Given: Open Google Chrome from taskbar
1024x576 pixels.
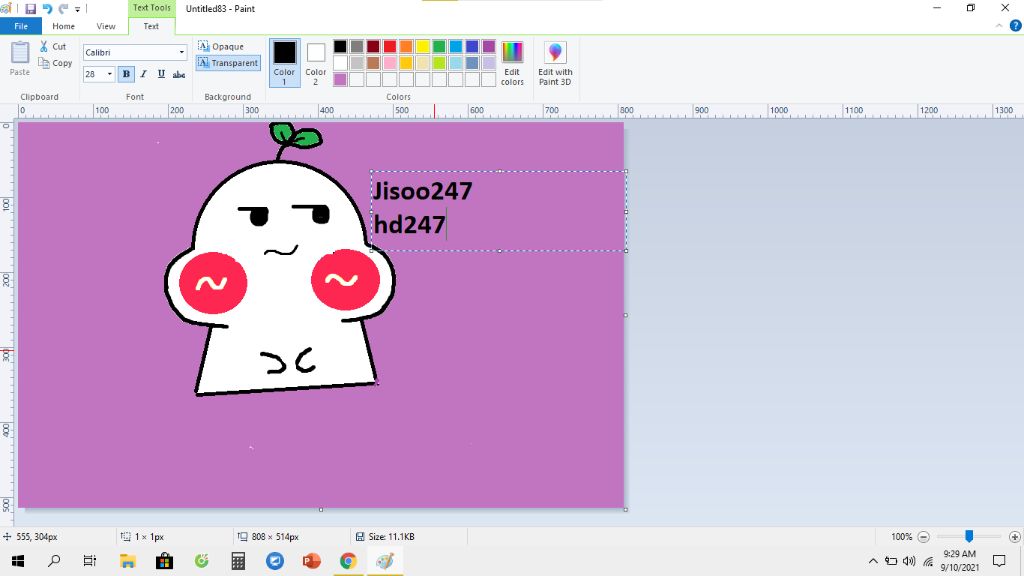Looking at the screenshot, I should point(348,561).
